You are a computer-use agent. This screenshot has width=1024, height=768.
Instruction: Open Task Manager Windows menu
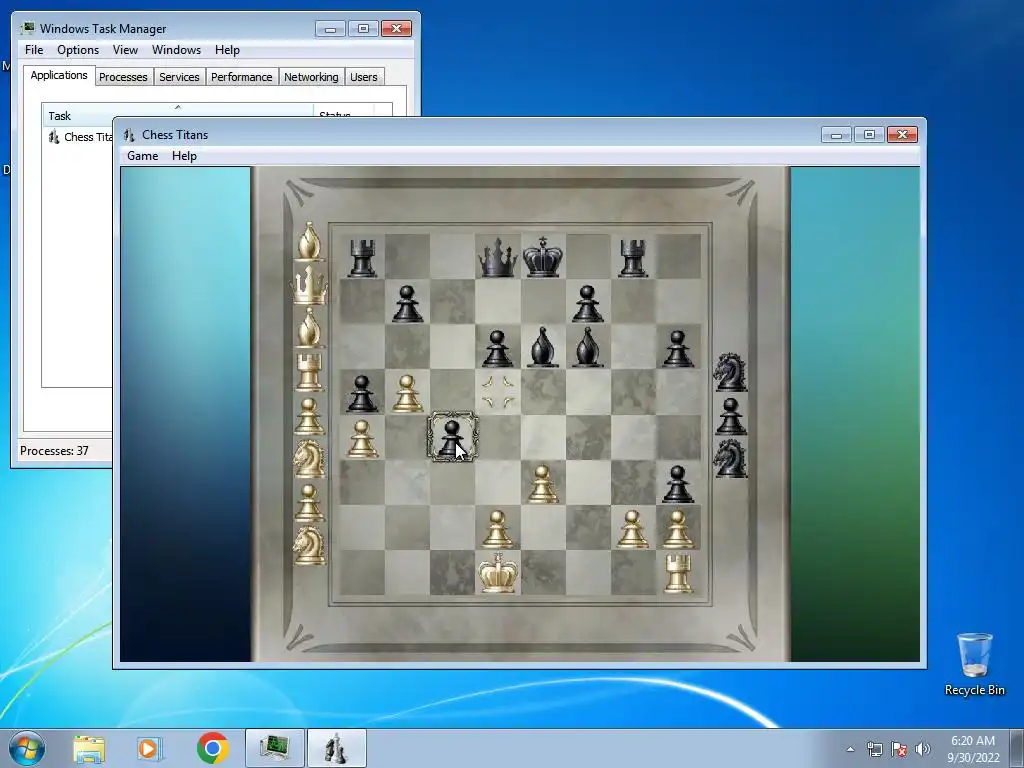176,50
